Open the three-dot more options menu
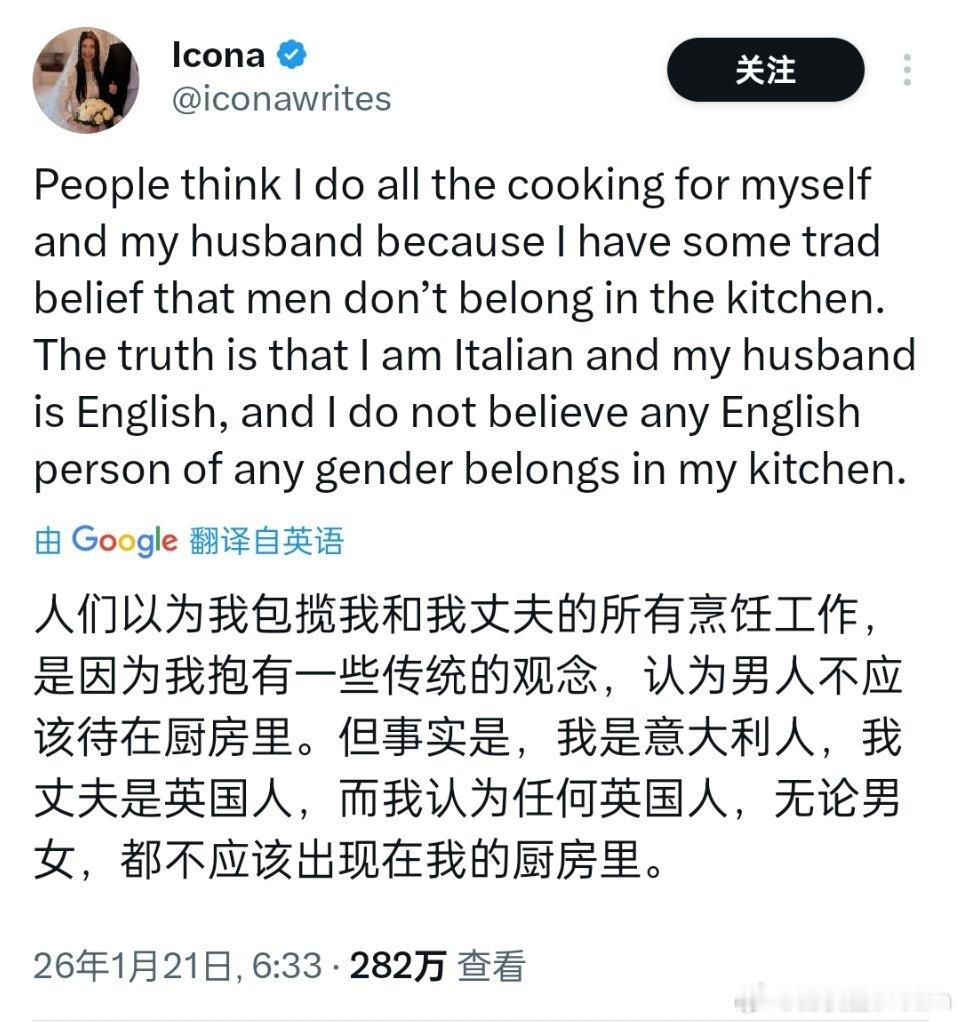960x1022 pixels. 908,70
